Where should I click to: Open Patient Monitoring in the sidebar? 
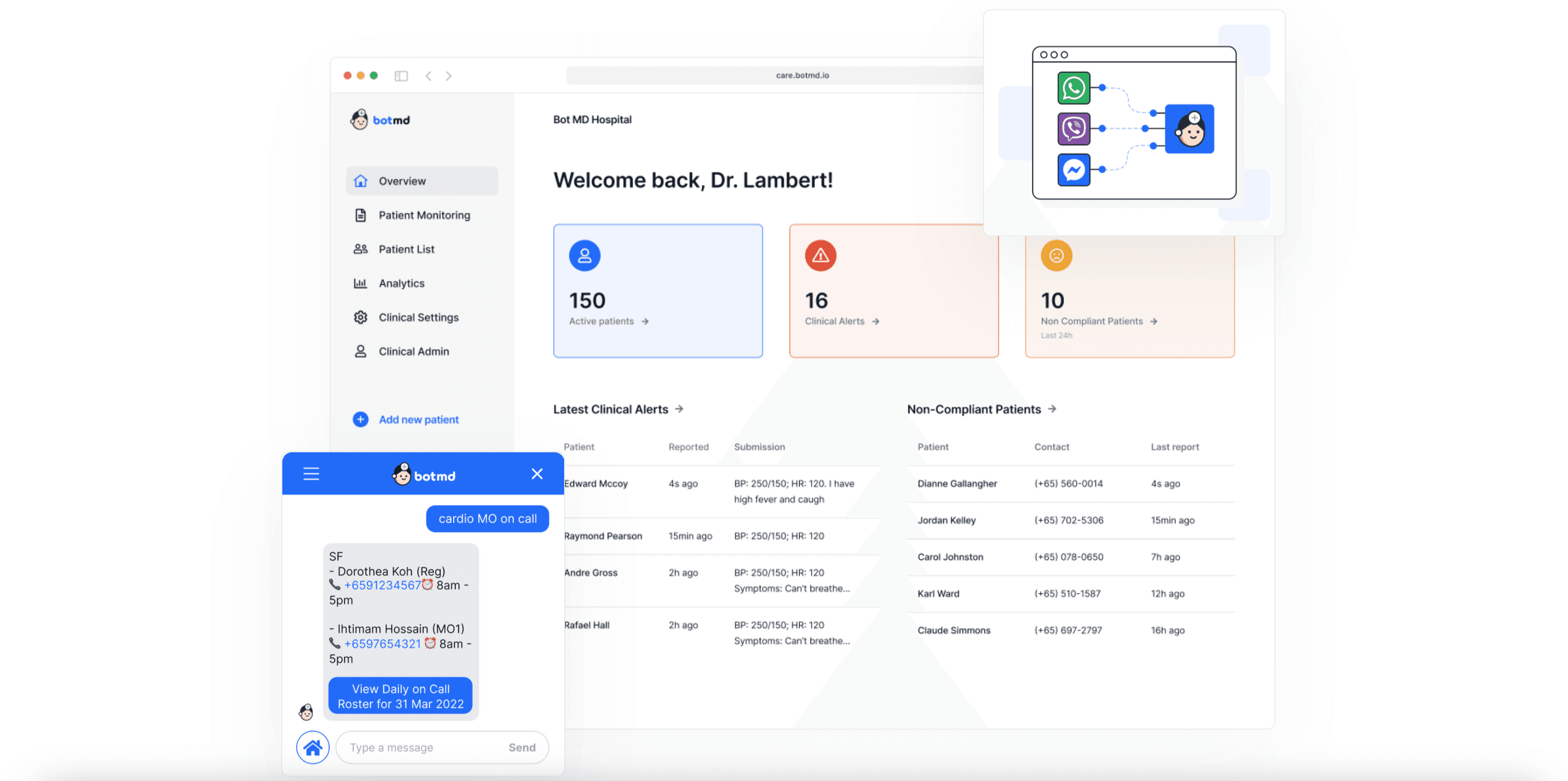coord(424,215)
